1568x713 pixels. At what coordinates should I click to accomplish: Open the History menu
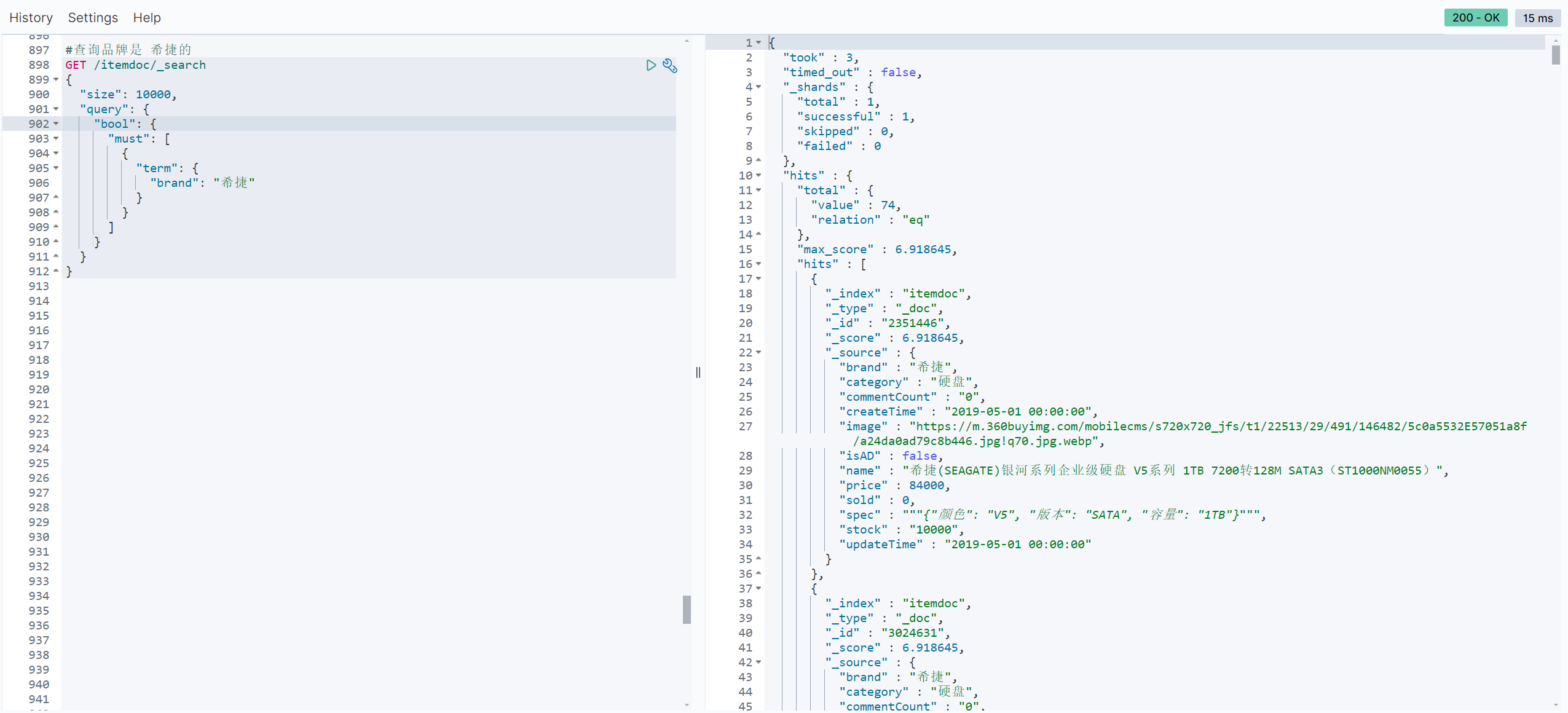pos(31,18)
